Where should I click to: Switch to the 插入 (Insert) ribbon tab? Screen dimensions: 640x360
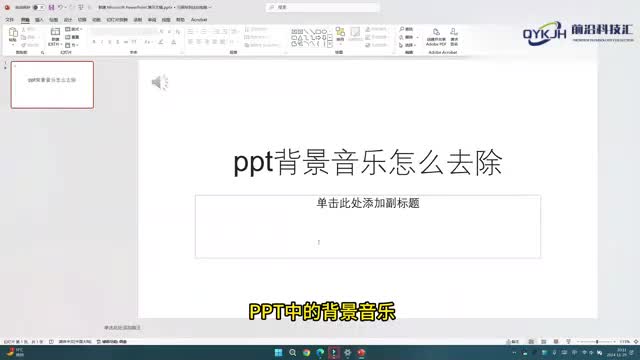[39, 20]
